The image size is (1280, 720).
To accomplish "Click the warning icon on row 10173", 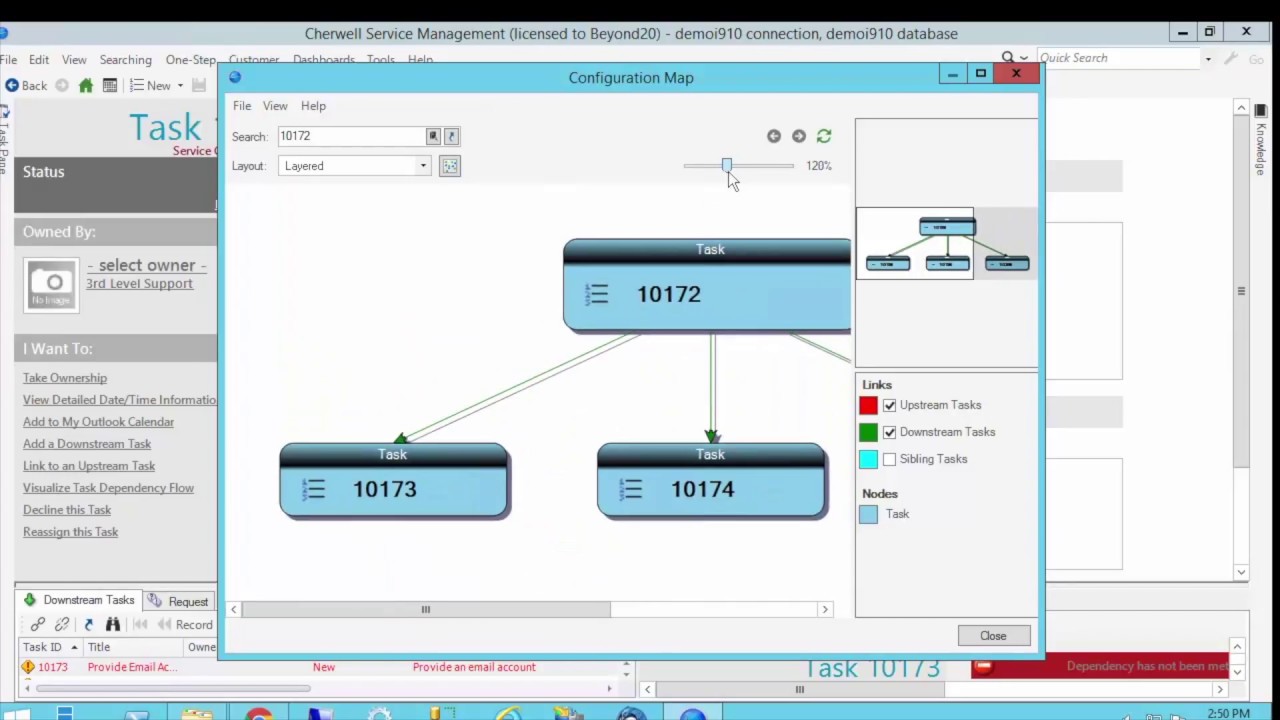I will coord(28,667).
